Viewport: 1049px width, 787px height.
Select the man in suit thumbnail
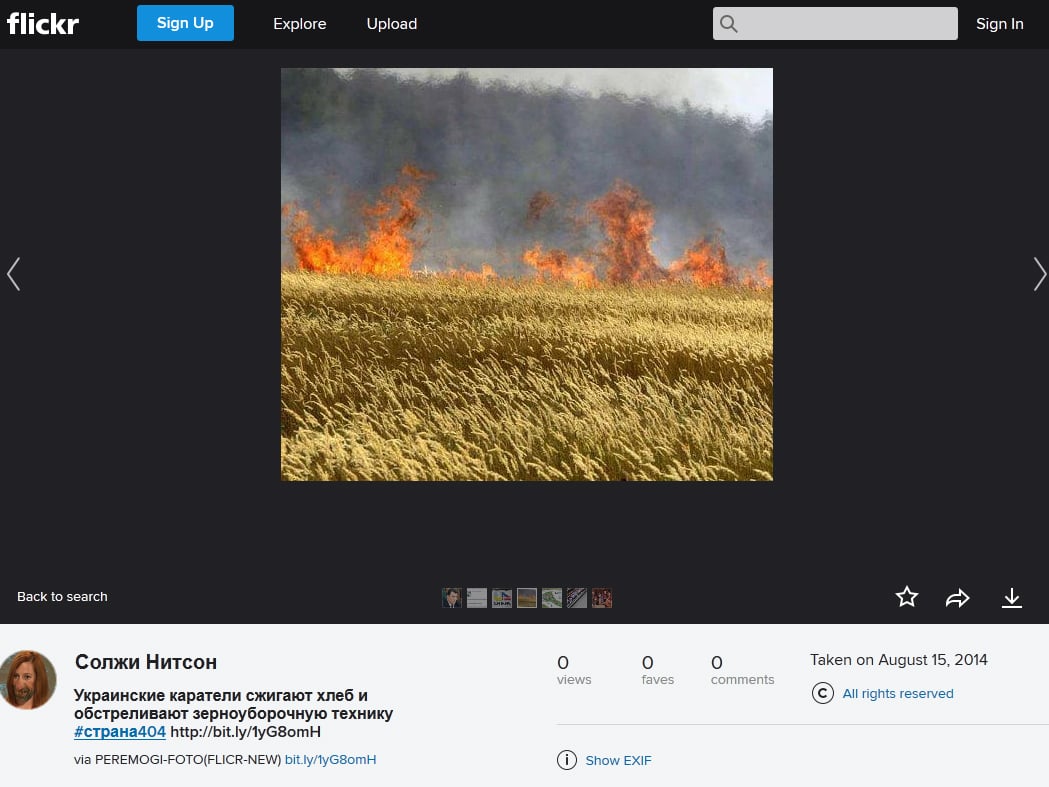point(452,598)
